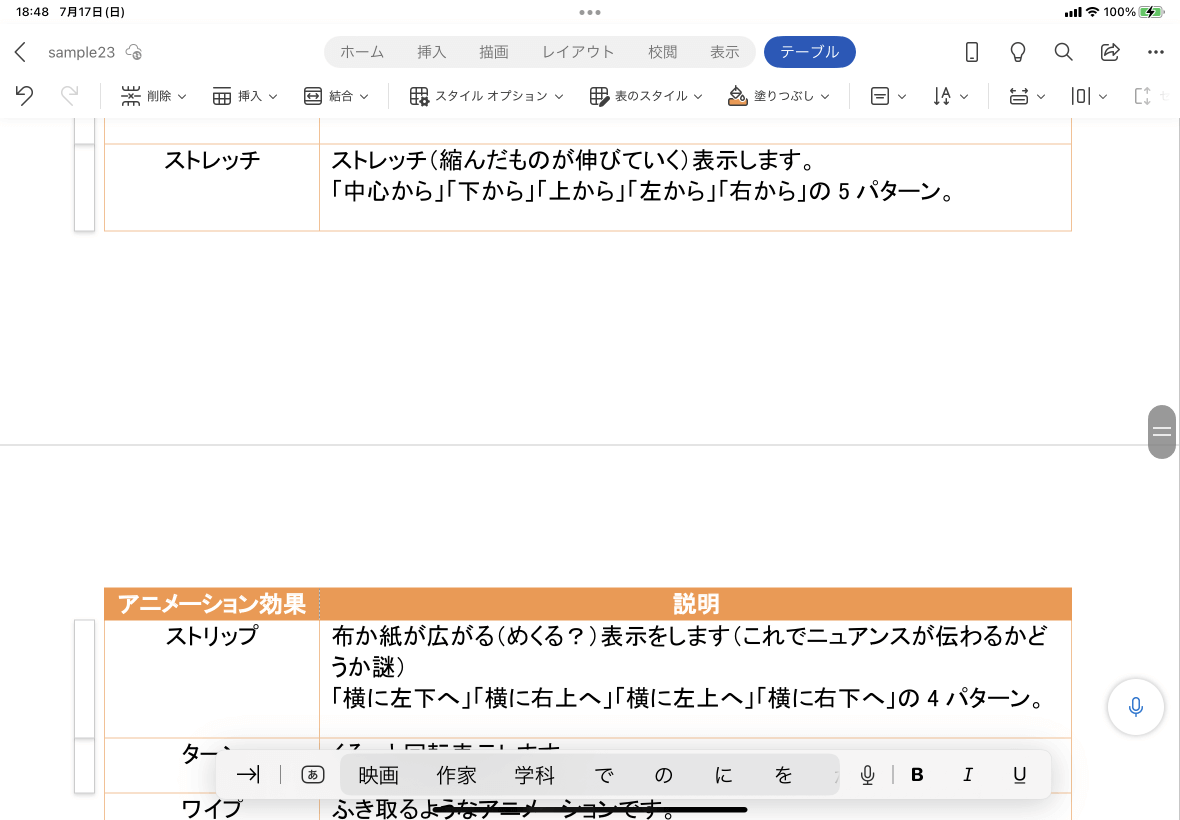
Task: Redo the last undone action
Action: (x=69, y=96)
